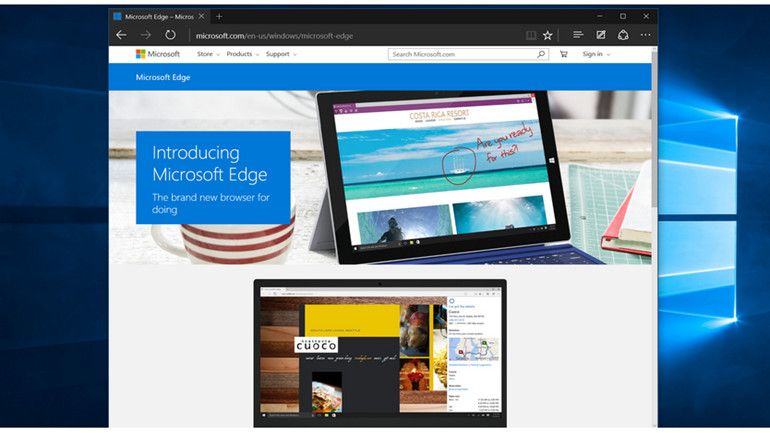Refresh the current page

coord(170,35)
